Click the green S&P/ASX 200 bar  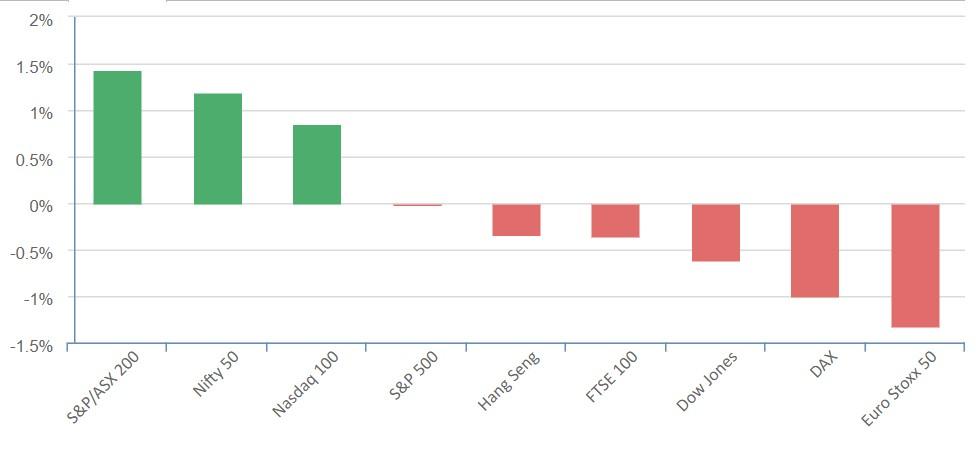click(117, 137)
